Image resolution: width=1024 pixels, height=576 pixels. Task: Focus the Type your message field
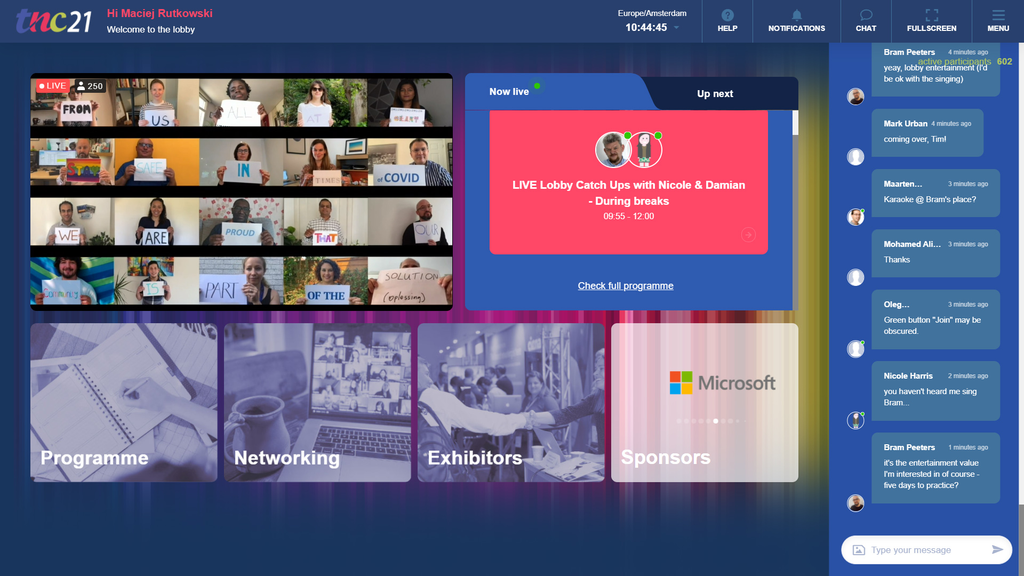click(x=927, y=550)
